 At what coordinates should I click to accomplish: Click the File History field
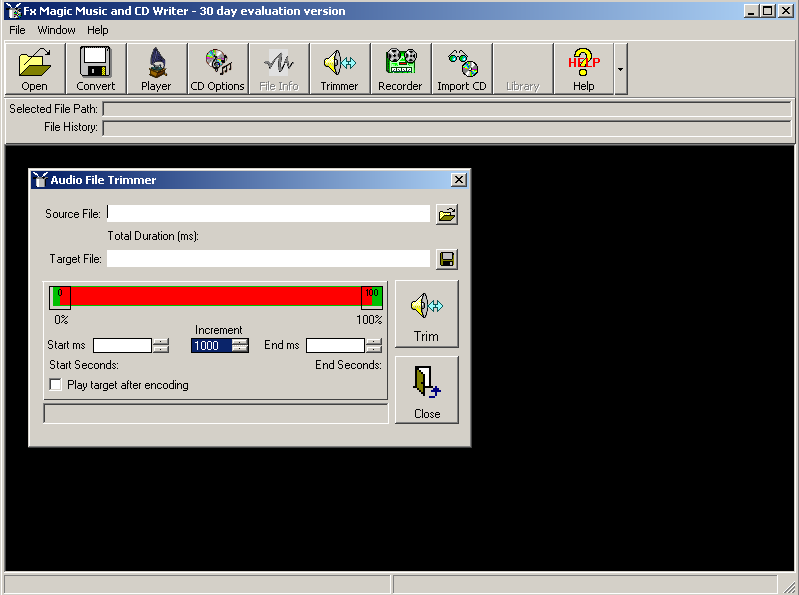click(447, 128)
